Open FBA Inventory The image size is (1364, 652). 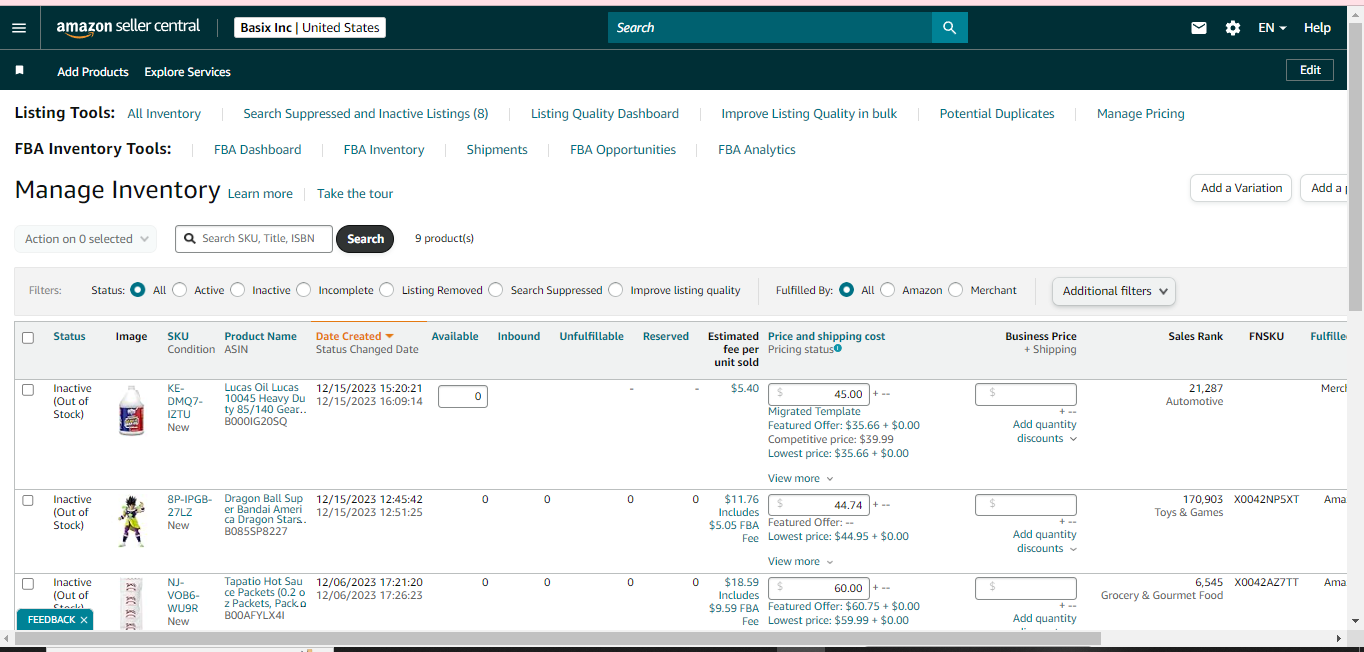[x=384, y=150]
